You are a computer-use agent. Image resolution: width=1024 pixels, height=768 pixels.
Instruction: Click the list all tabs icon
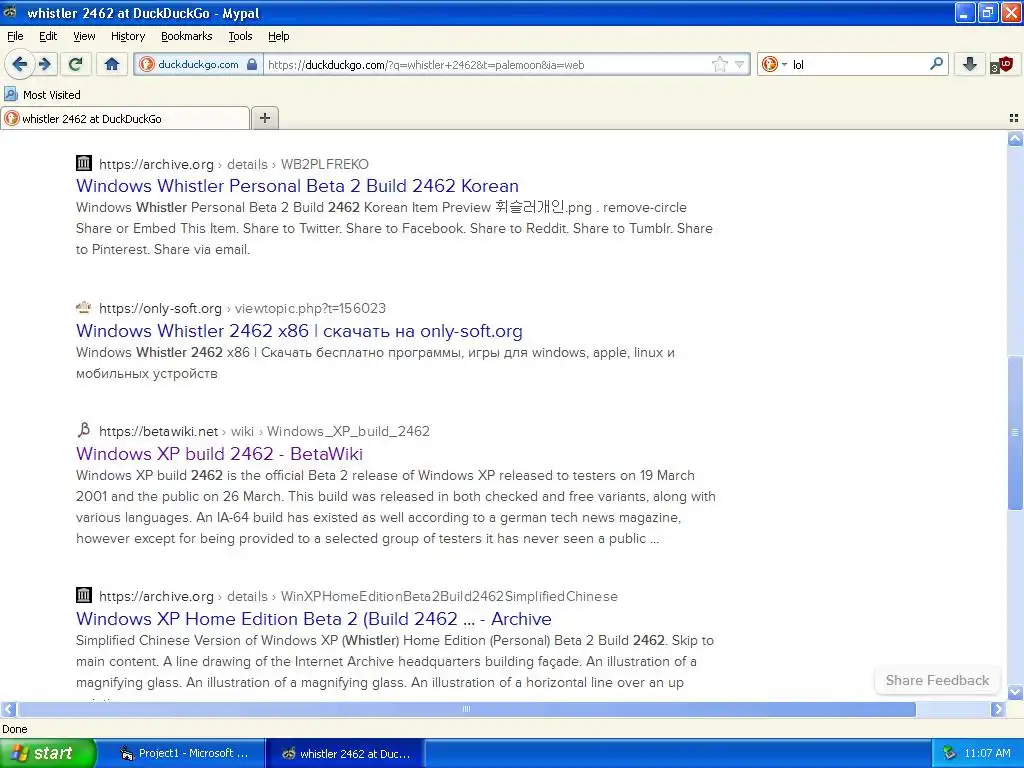[x=1014, y=118]
